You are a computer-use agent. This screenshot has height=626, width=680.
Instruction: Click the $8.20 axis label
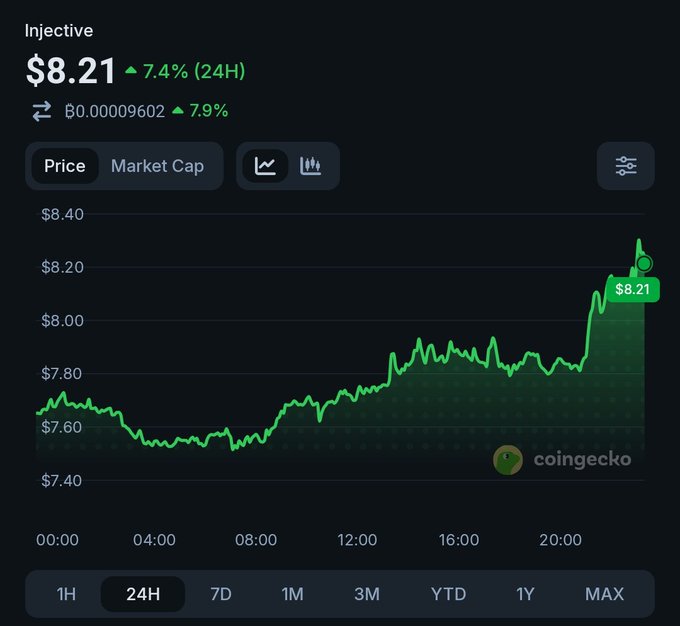tap(62, 267)
